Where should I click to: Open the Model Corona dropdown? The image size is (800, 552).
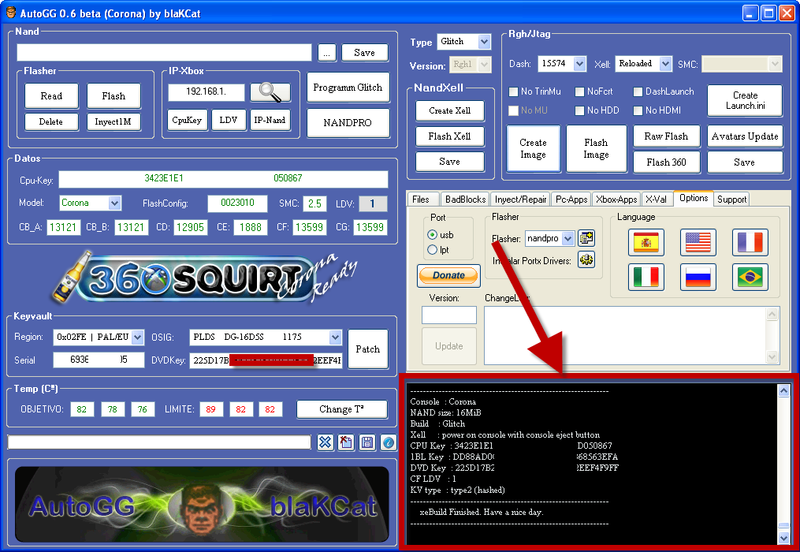click(x=115, y=203)
